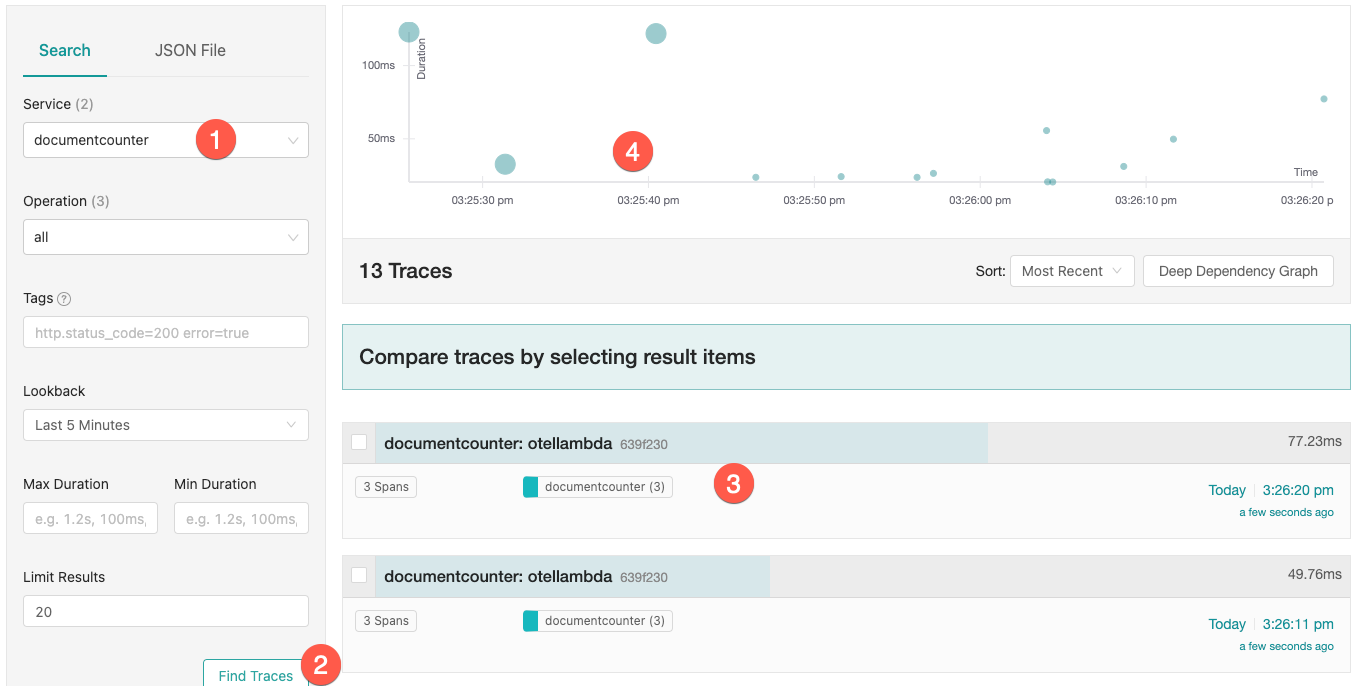This screenshot has width=1356, height=686.
Task: Click the Compare traces by selecting result items banner
Action: (x=846, y=357)
